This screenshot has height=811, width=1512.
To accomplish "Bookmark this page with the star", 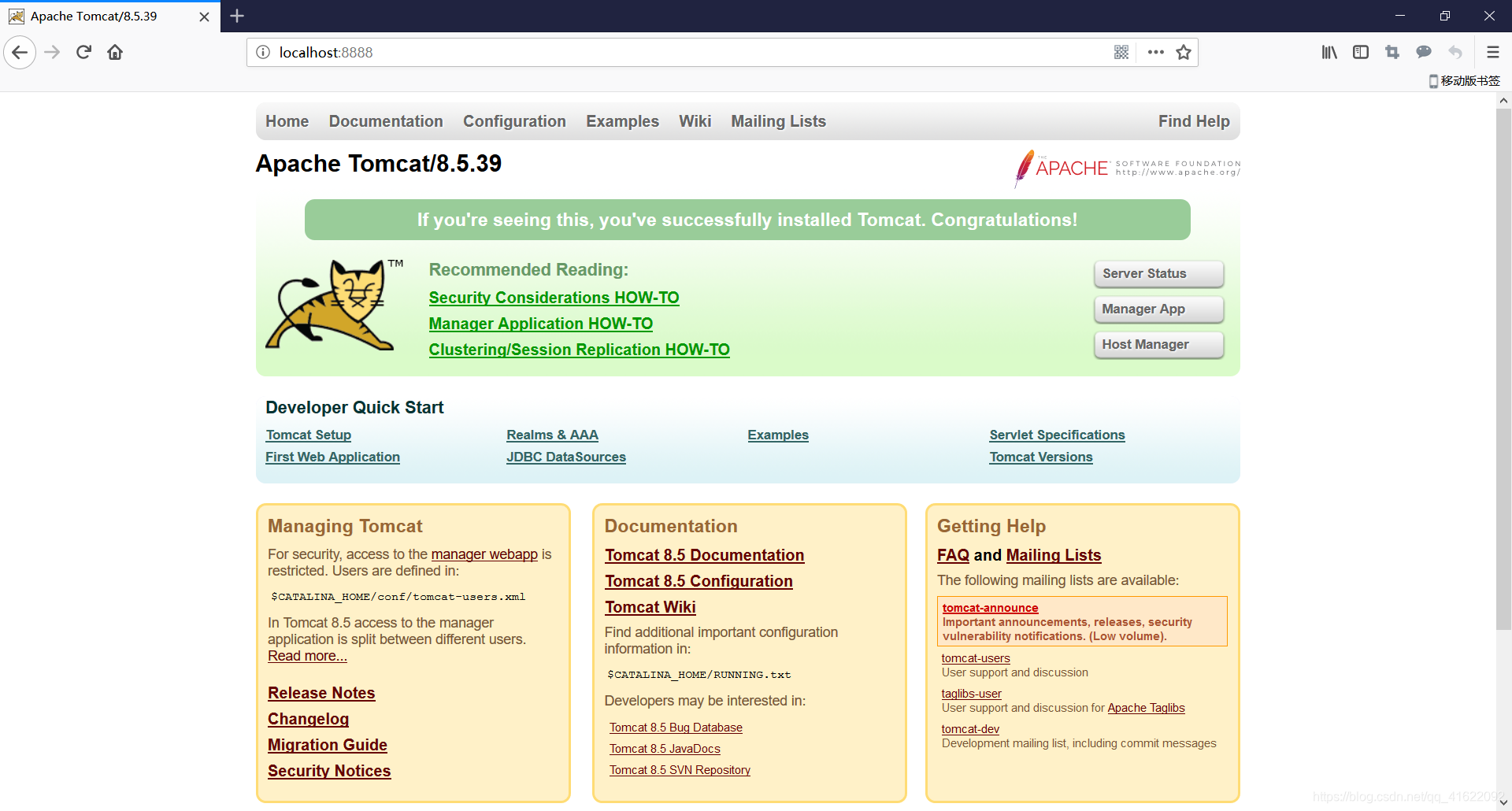I will click(1184, 53).
